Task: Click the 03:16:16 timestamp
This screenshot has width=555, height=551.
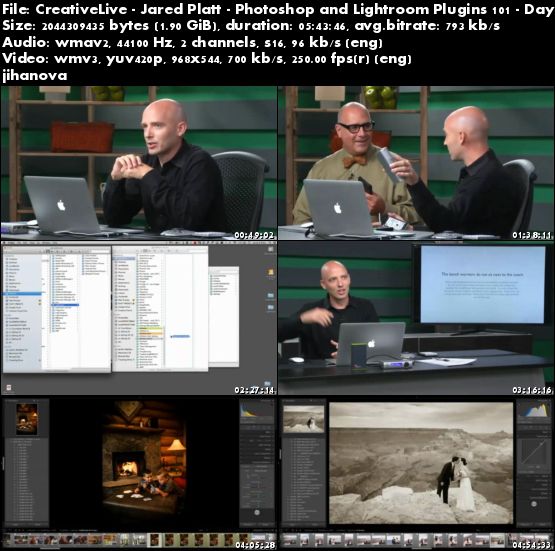Action: pyautogui.click(x=532, y=390)
